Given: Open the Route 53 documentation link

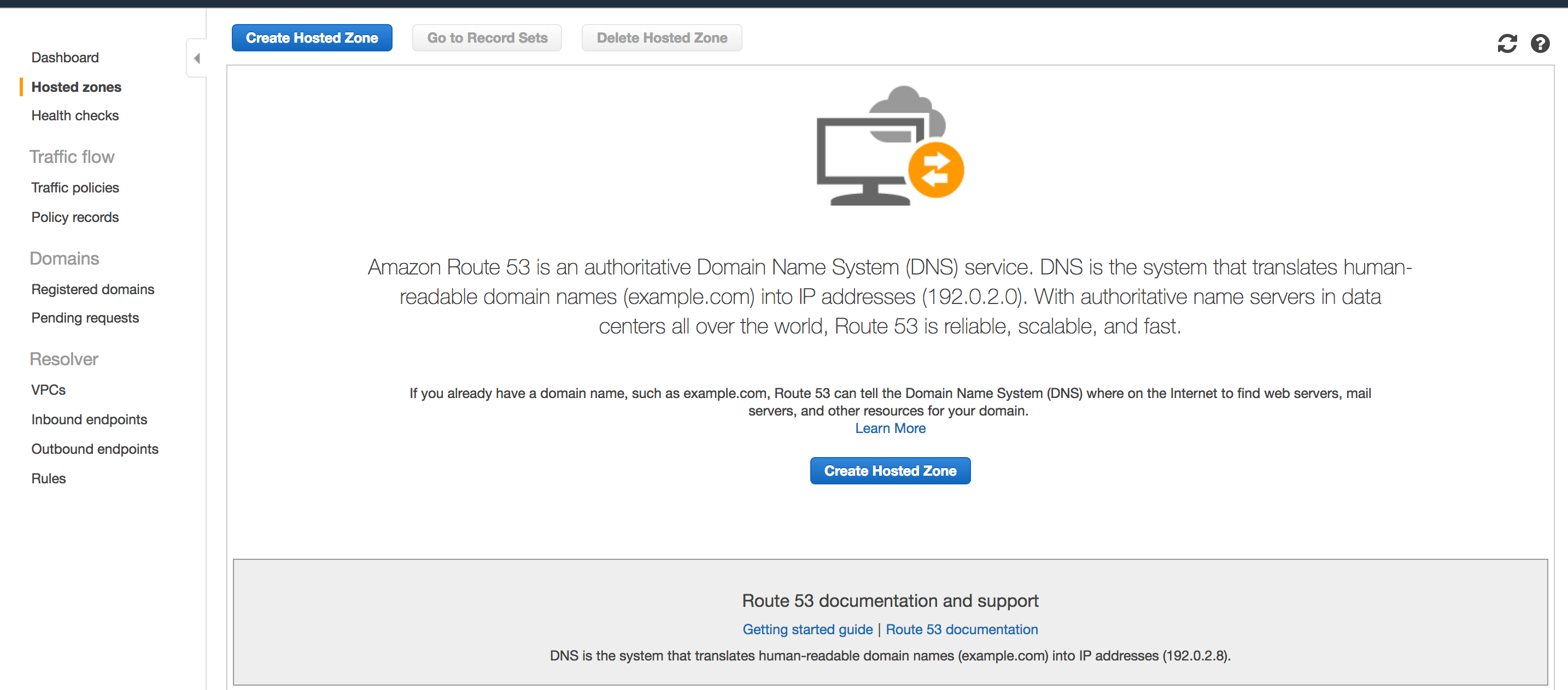Looking at the screenshot, I should point(962,630).
